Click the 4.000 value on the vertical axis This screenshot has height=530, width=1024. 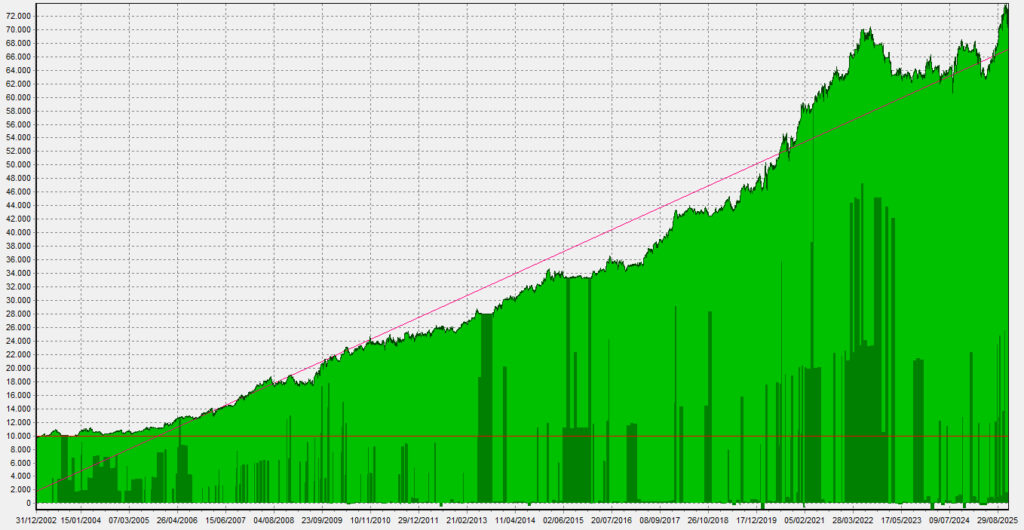coord(23,476)
